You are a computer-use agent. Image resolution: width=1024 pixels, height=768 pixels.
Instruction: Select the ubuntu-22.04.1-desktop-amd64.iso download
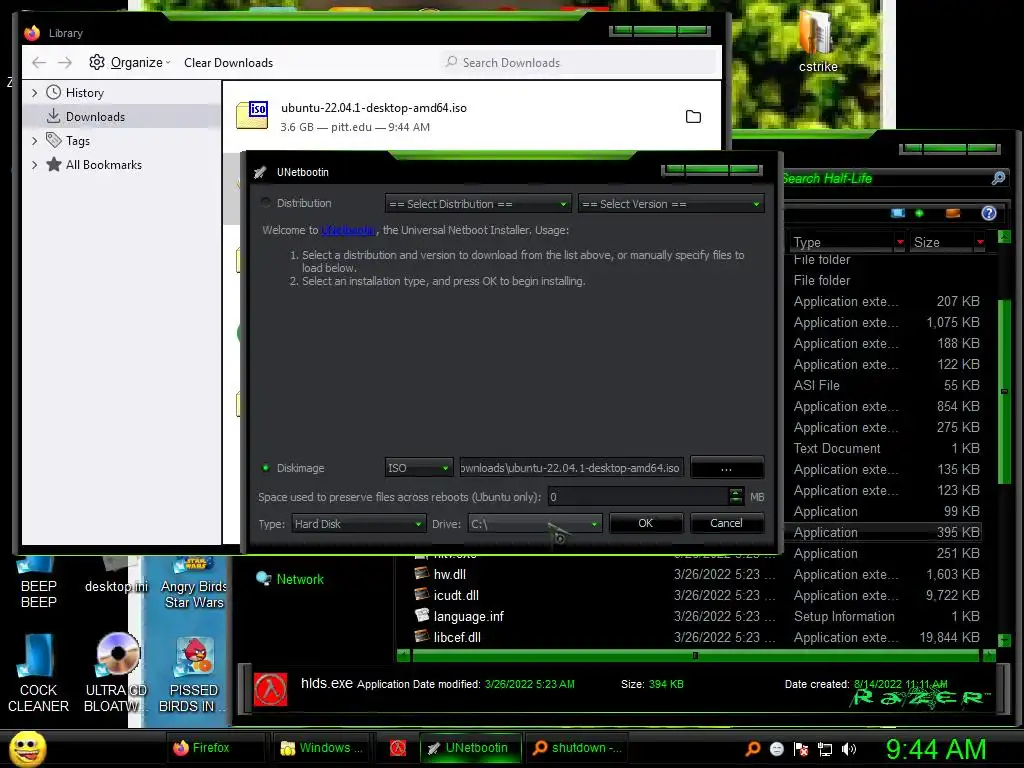[472, 116]
